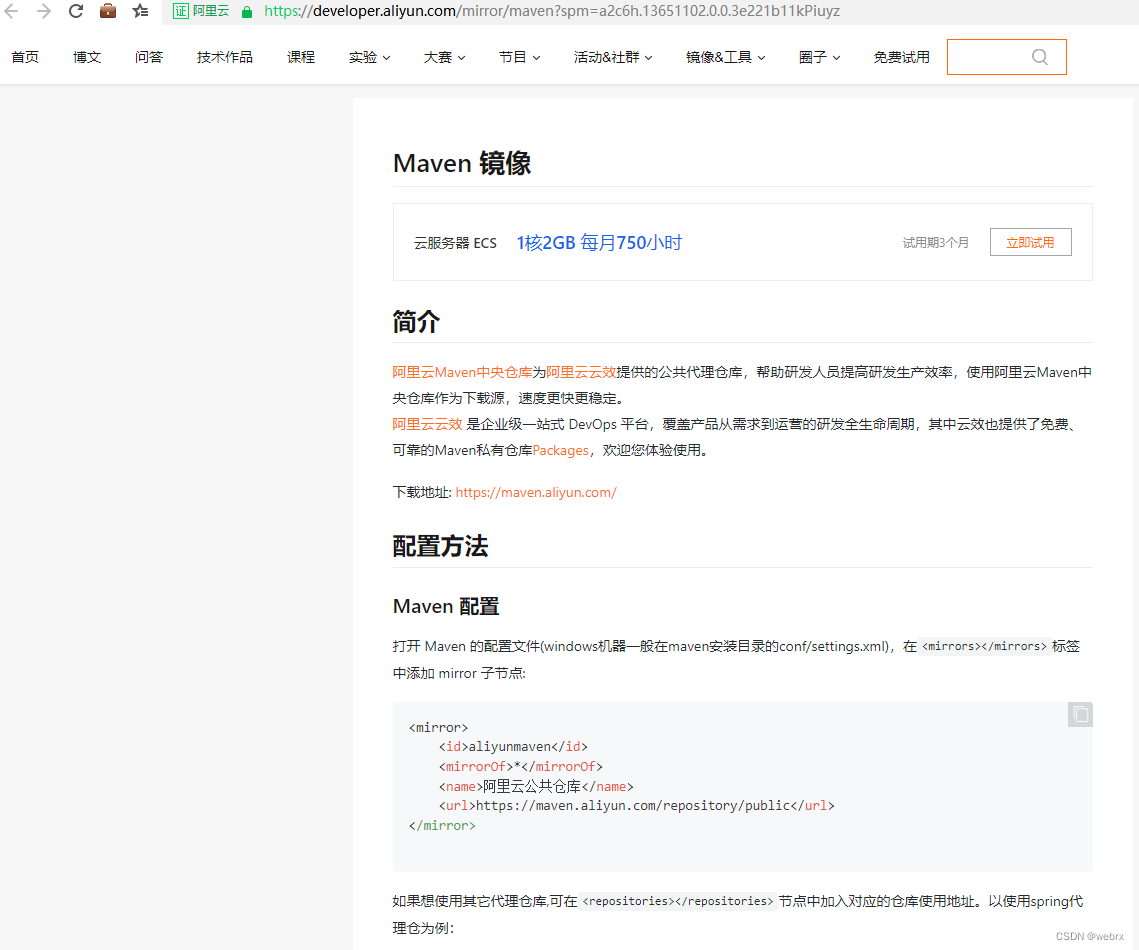Open the briefcase icon in the browser toolbar
Image resolution: width=1139 pixels, height=950 pixels.
pyautogui.click(x=108, y=11)
